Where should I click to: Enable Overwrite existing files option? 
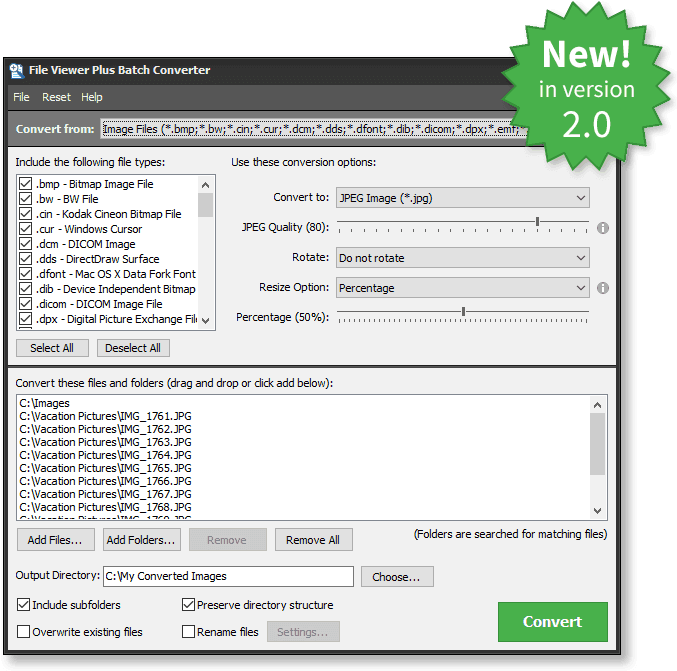click(23, 632)
